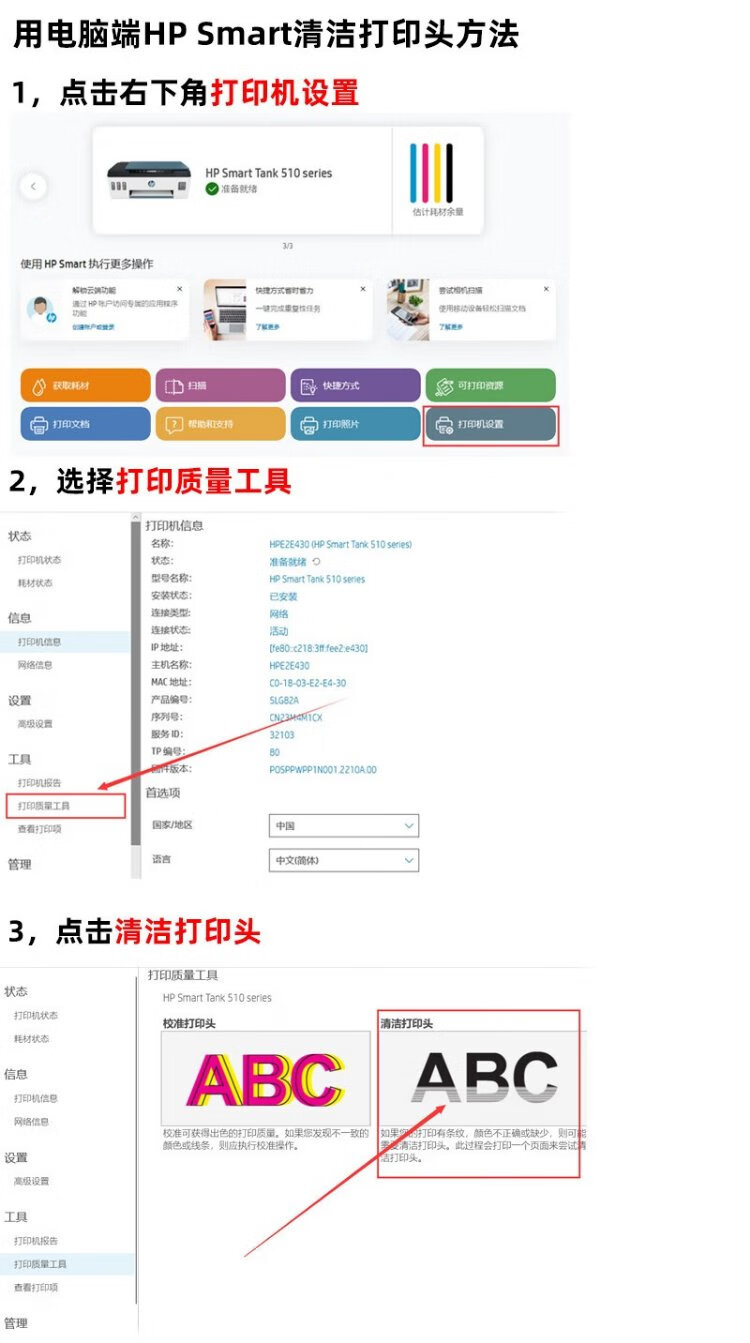Open the 快捷方式 purple tile
This screenshot has height=1343, width=750.
click(355, 385)
